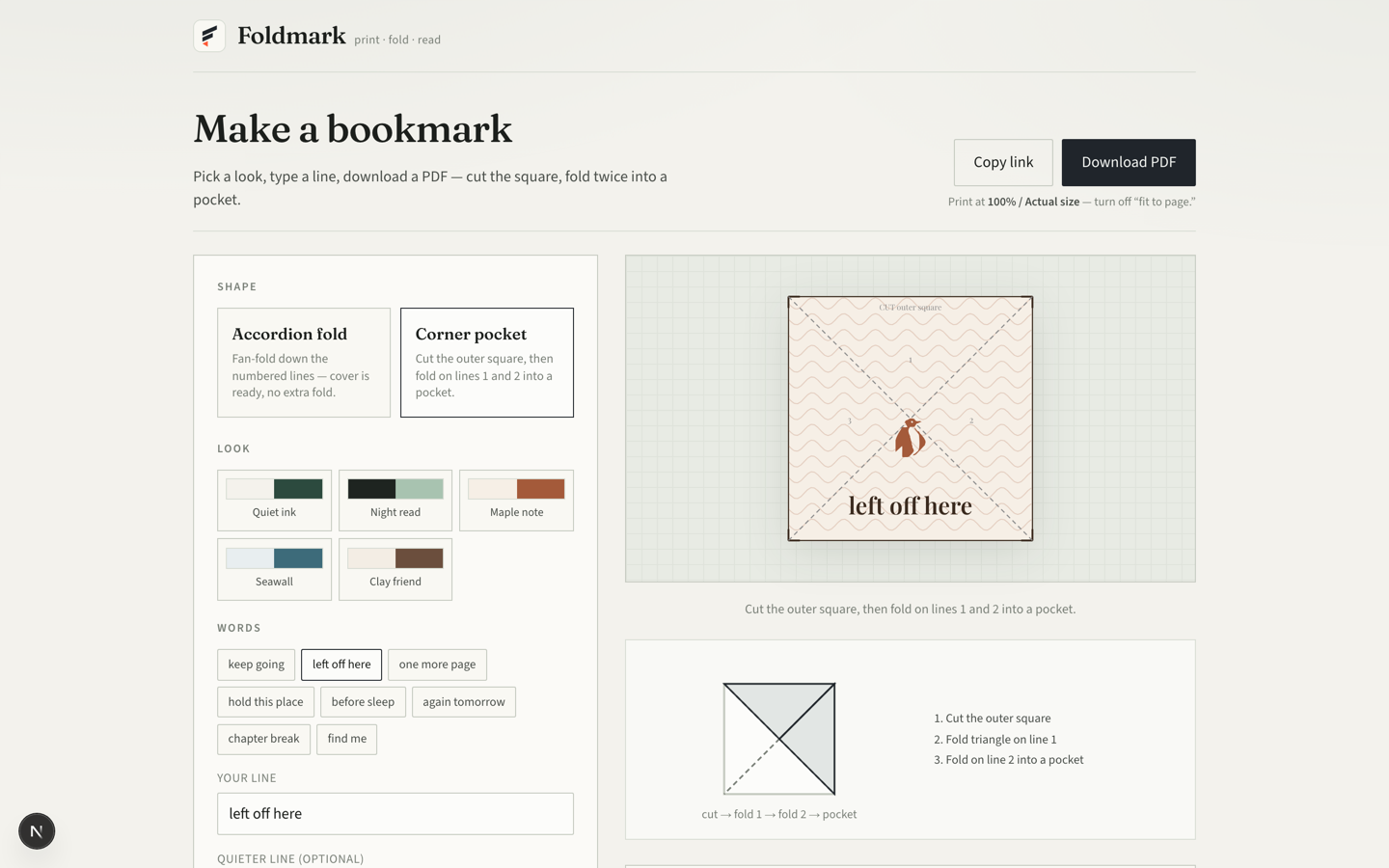Click the 'Pick a look, type a line' description
The image size is (1389, 868).
430,188
